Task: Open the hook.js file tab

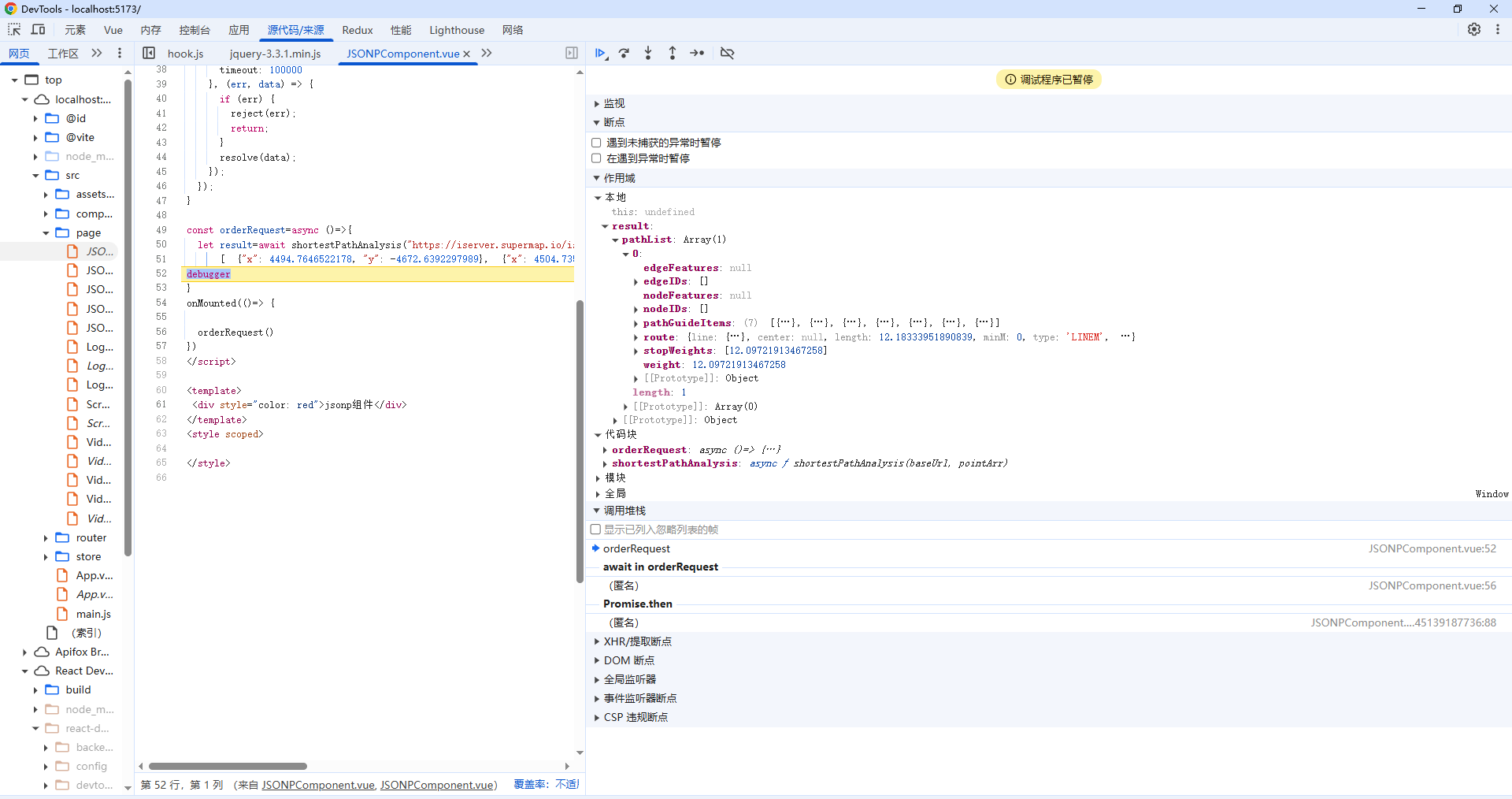Action: [186, 54]
